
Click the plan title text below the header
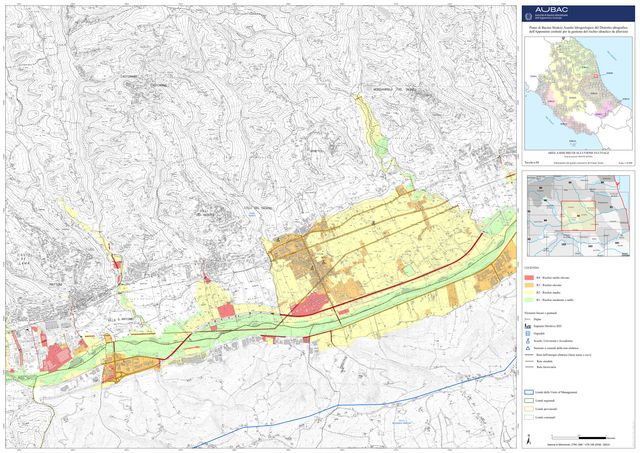[578, 29]
